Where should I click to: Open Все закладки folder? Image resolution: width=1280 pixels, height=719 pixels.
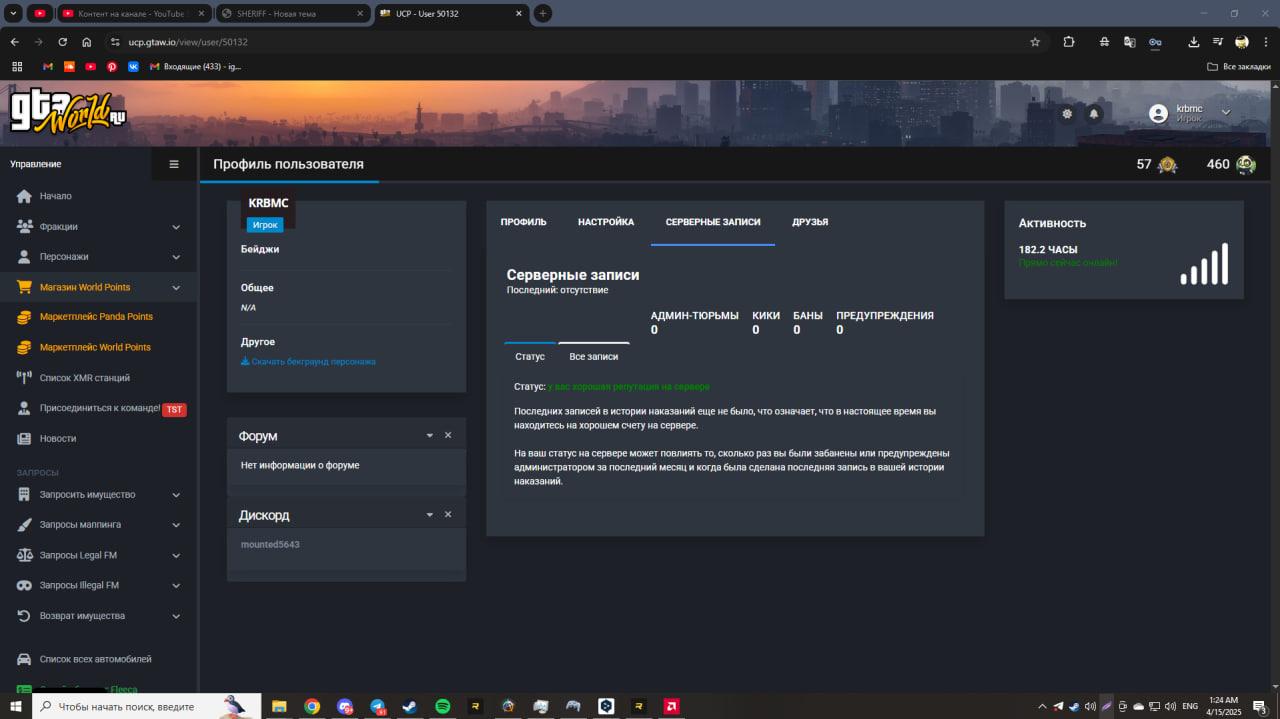tap(1239, 67)
